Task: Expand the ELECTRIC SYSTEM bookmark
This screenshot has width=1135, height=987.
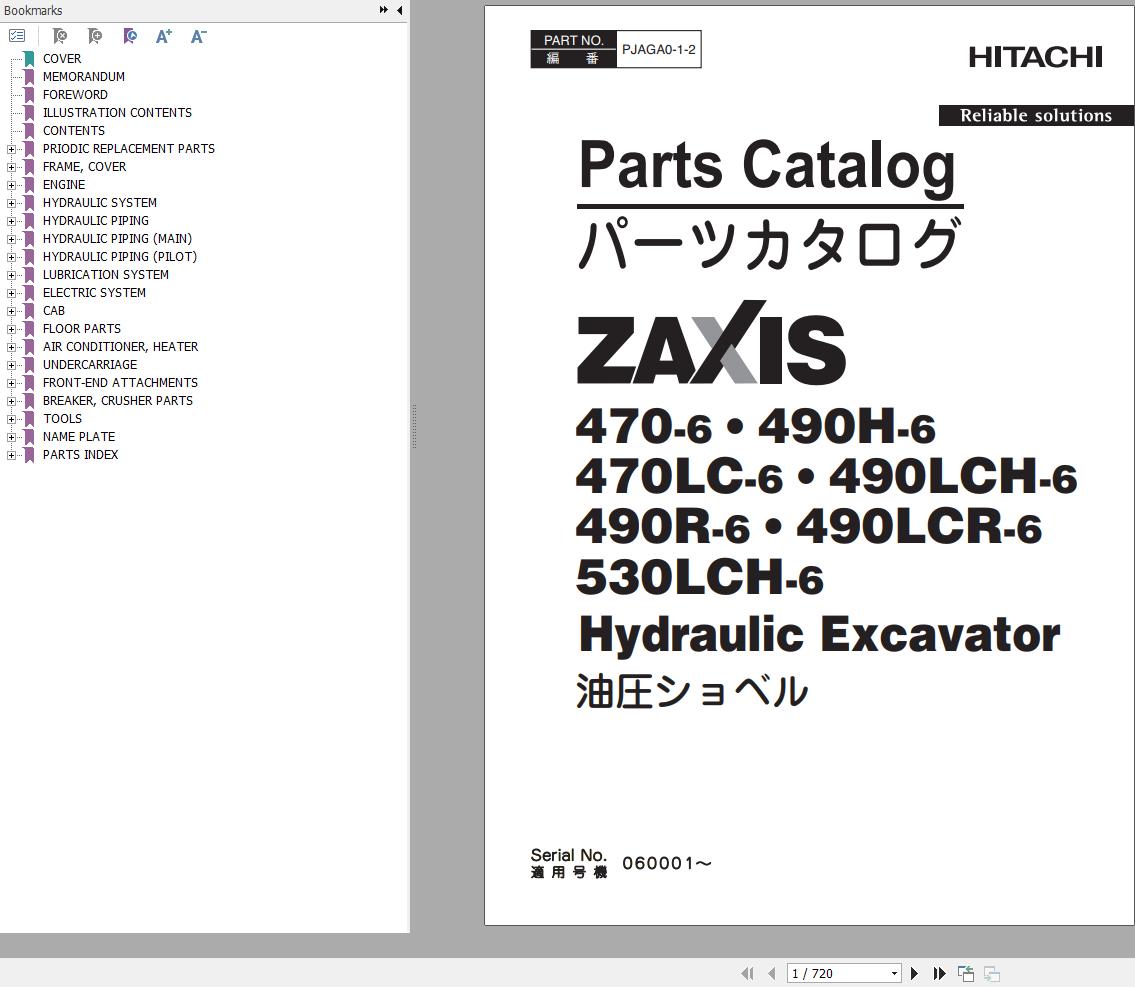Action: click(11, 293)
